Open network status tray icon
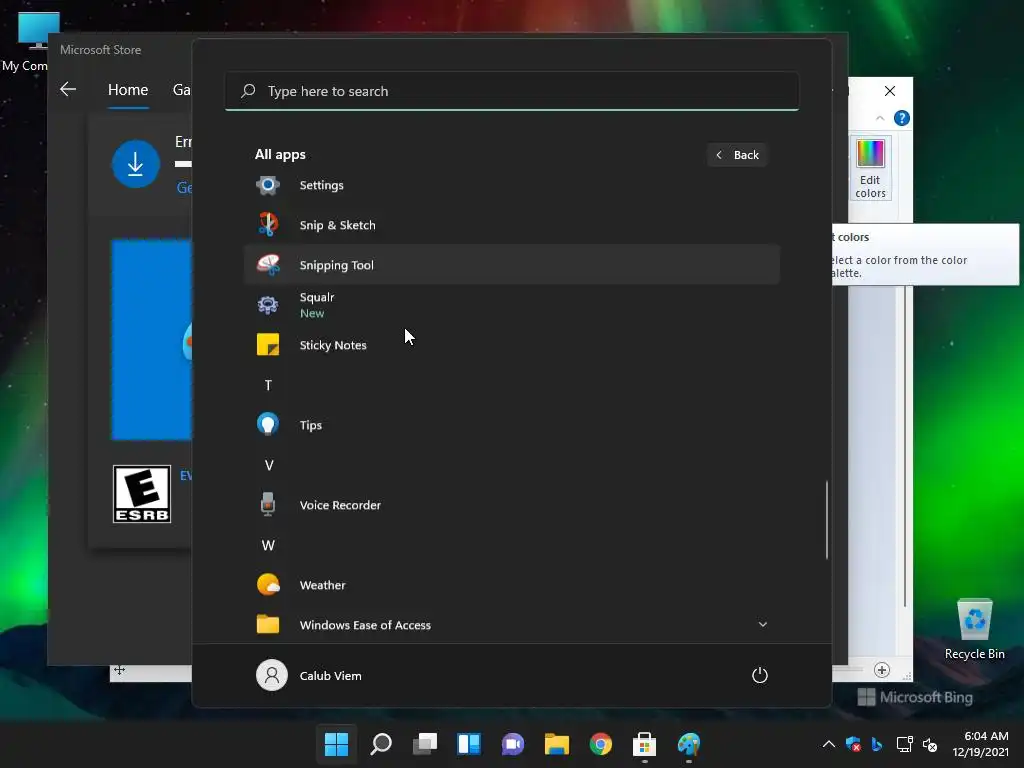Viewport: 1024px width, 768px height. (904, 744)
